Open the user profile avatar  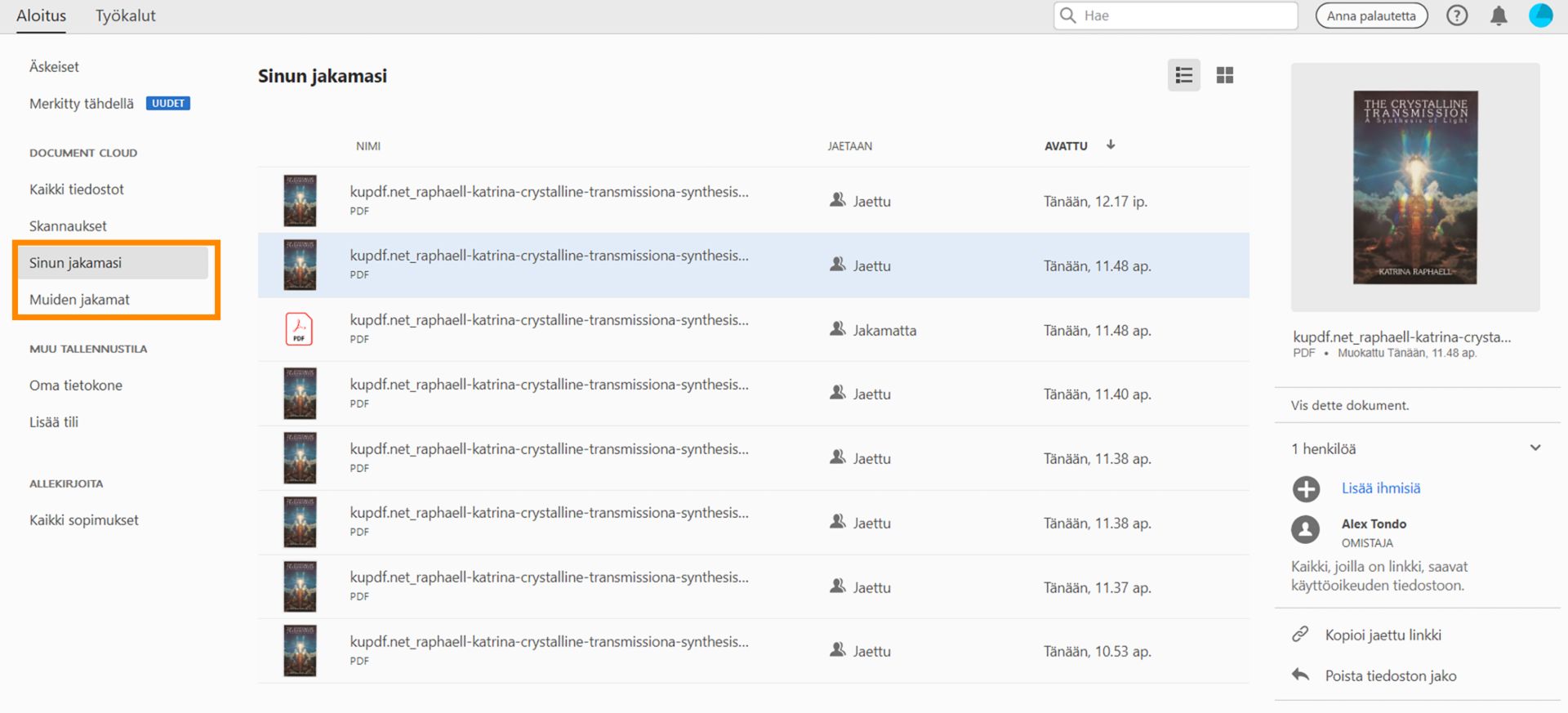(1540, 16)
